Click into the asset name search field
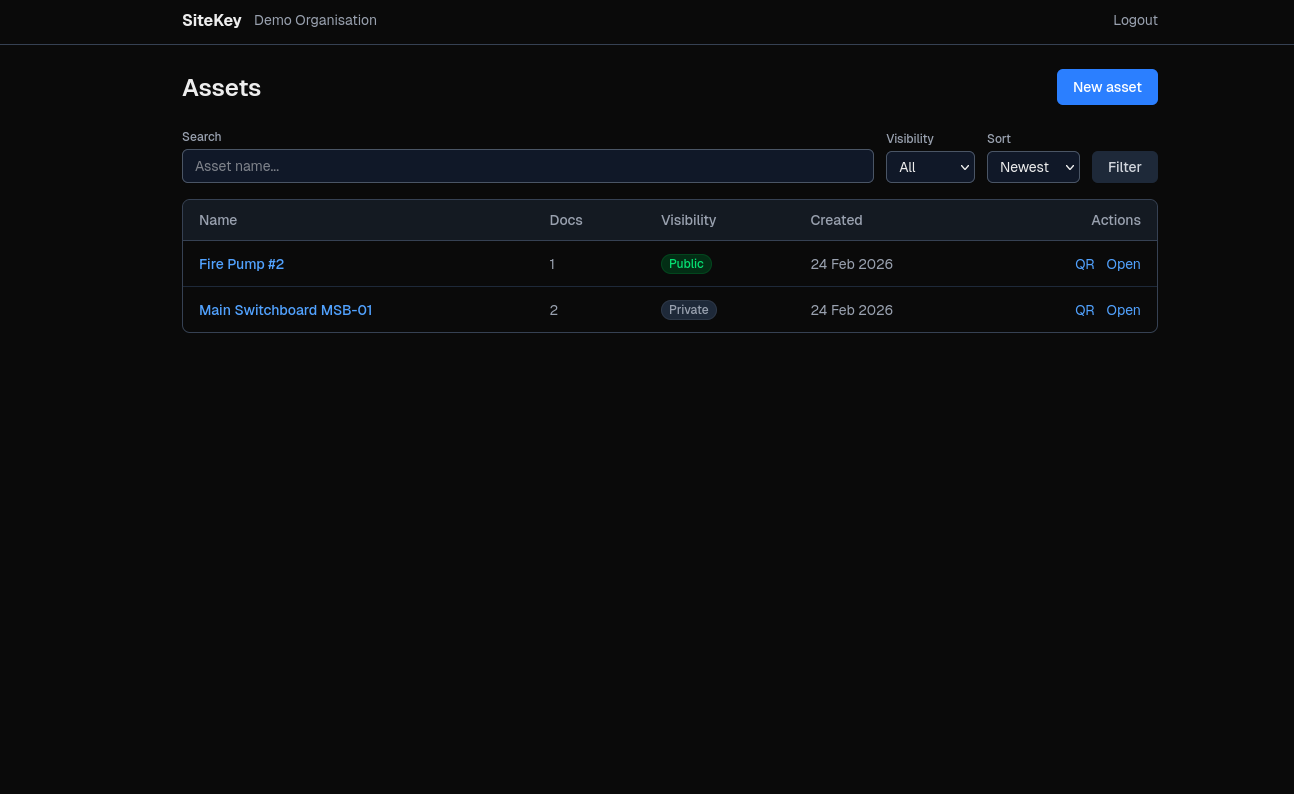The image size is (1294, 794). click(x=528, y=166)
